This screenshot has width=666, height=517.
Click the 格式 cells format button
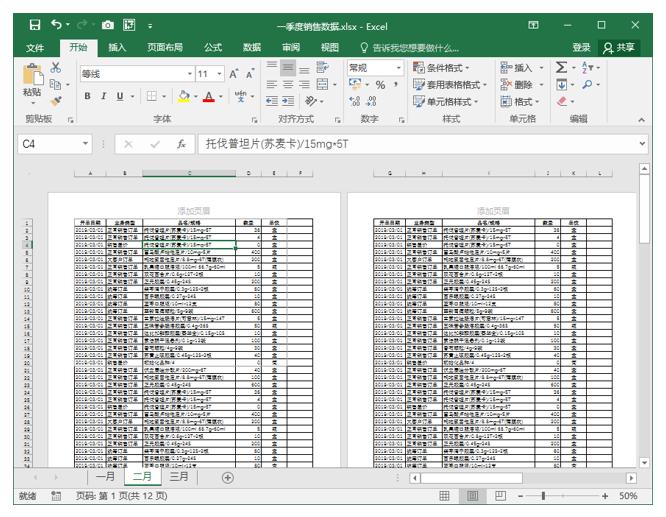[x=520, y=102]
